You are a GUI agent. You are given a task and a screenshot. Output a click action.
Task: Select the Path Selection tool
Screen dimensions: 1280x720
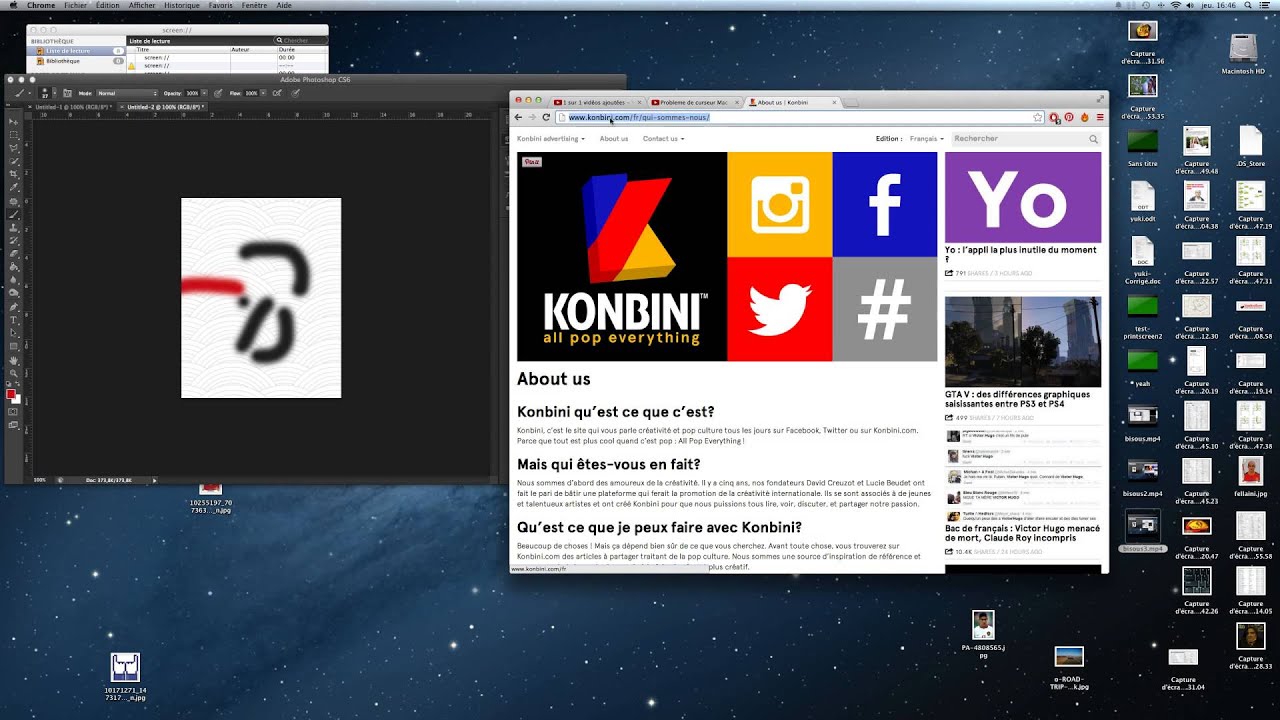(13, 332)
